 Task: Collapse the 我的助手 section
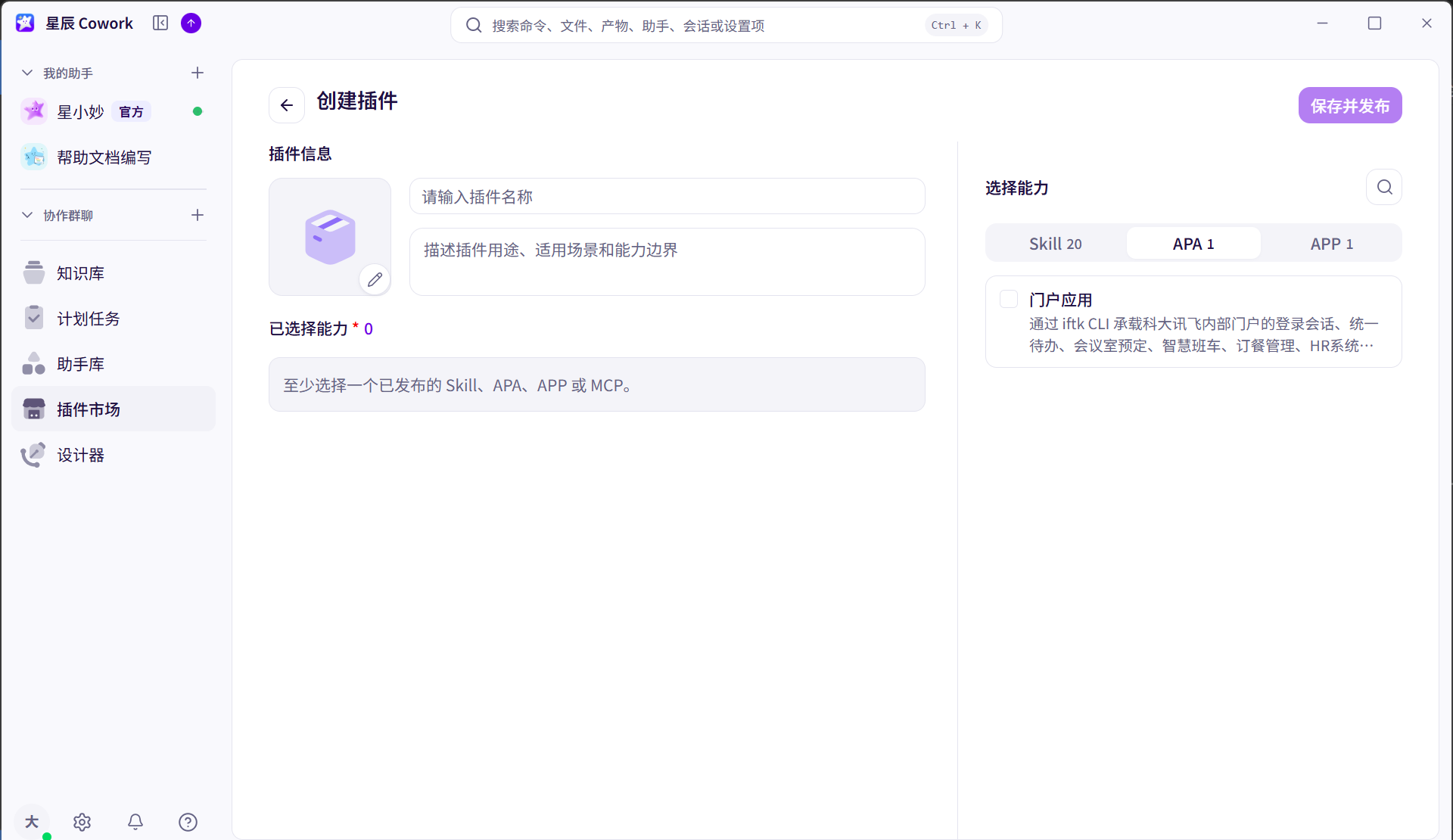[27, 73]
